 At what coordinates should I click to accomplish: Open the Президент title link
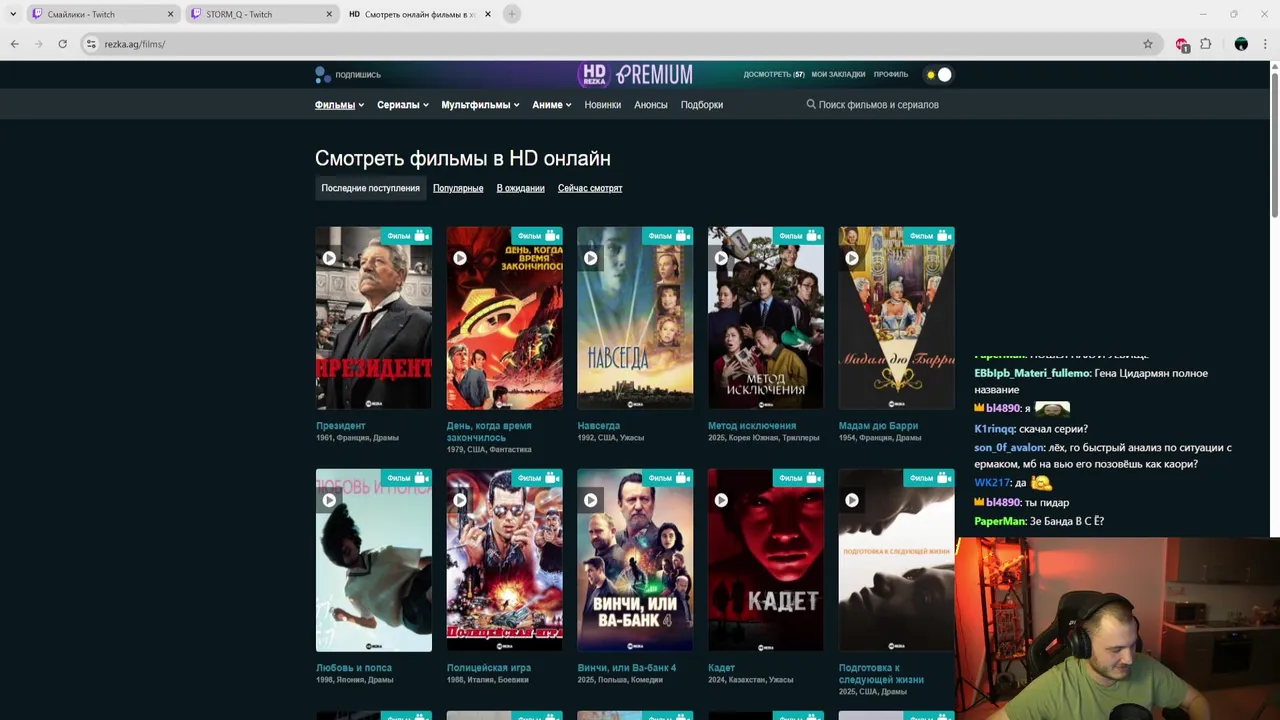tap(341, 426)
